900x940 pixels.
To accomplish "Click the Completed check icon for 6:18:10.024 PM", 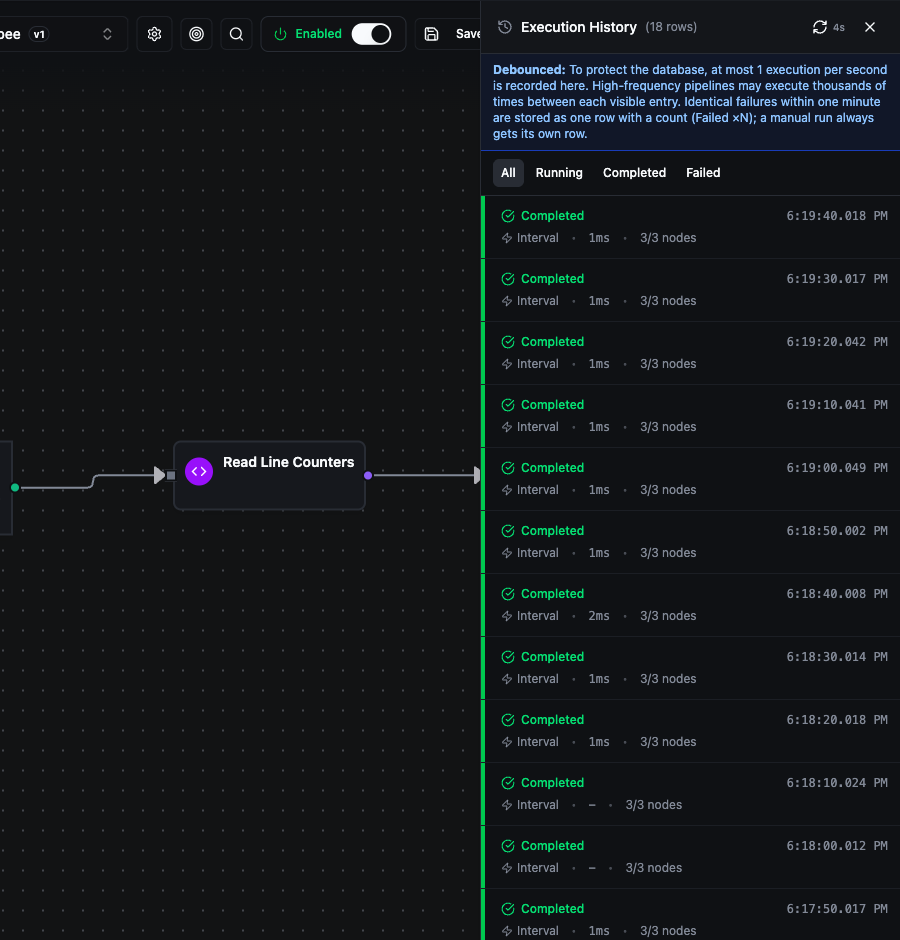I will 508,782.
